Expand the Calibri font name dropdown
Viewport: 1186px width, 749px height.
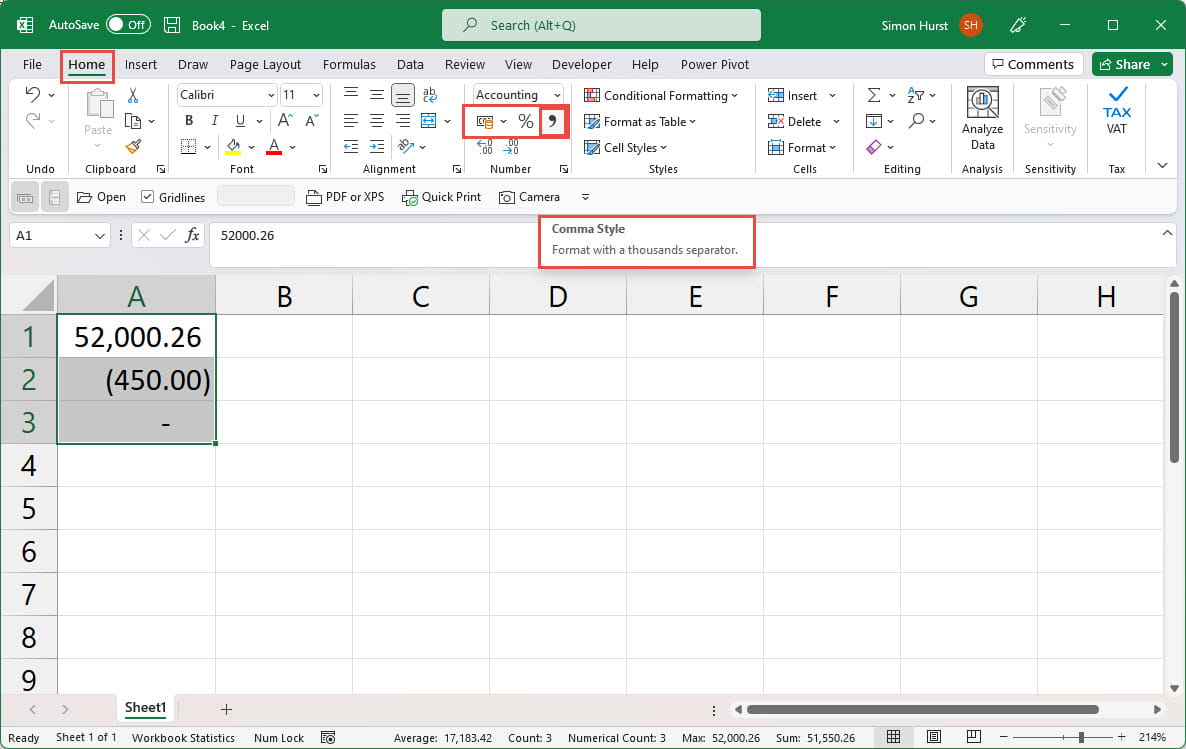271,95
